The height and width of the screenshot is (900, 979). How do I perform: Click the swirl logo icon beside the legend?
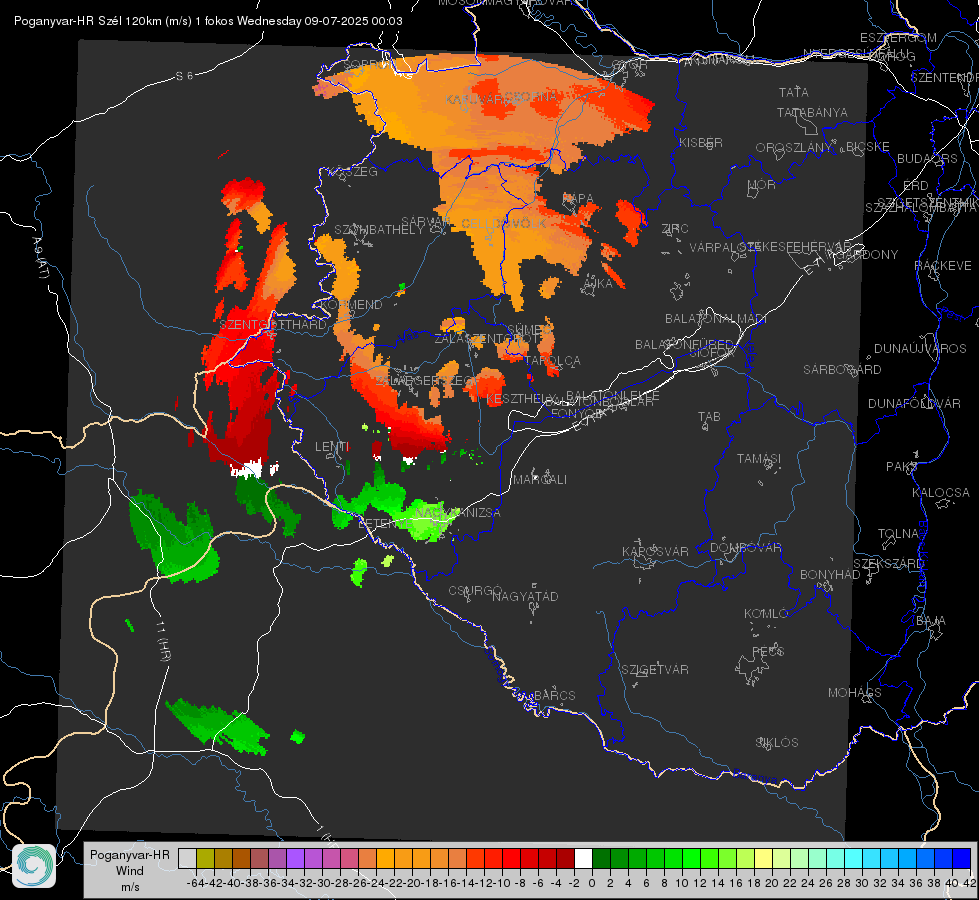[x=34, y=866]
